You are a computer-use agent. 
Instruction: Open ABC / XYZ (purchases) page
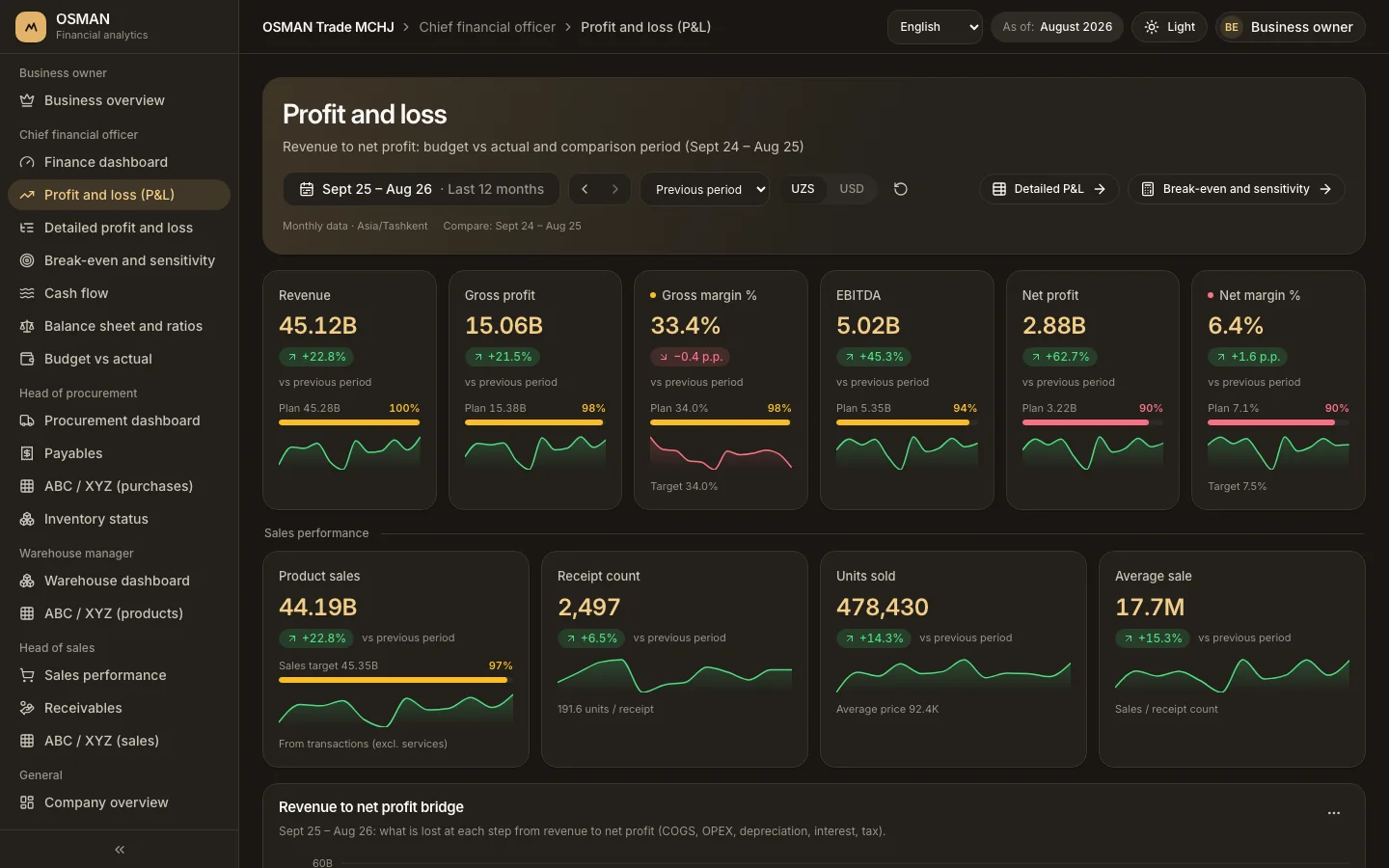119,486
